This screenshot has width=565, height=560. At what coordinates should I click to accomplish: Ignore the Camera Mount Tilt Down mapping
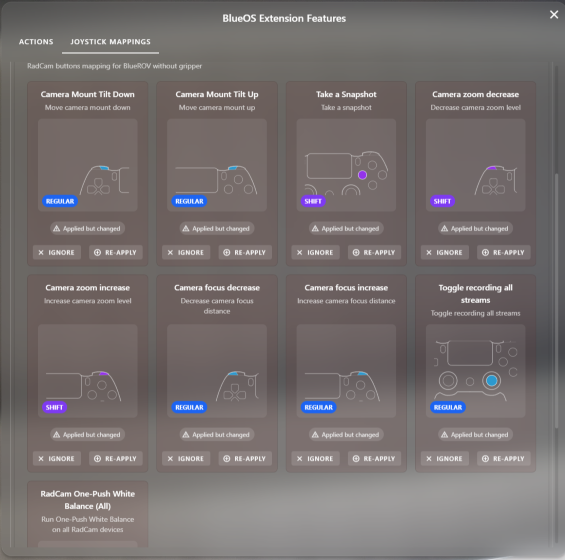57,252
